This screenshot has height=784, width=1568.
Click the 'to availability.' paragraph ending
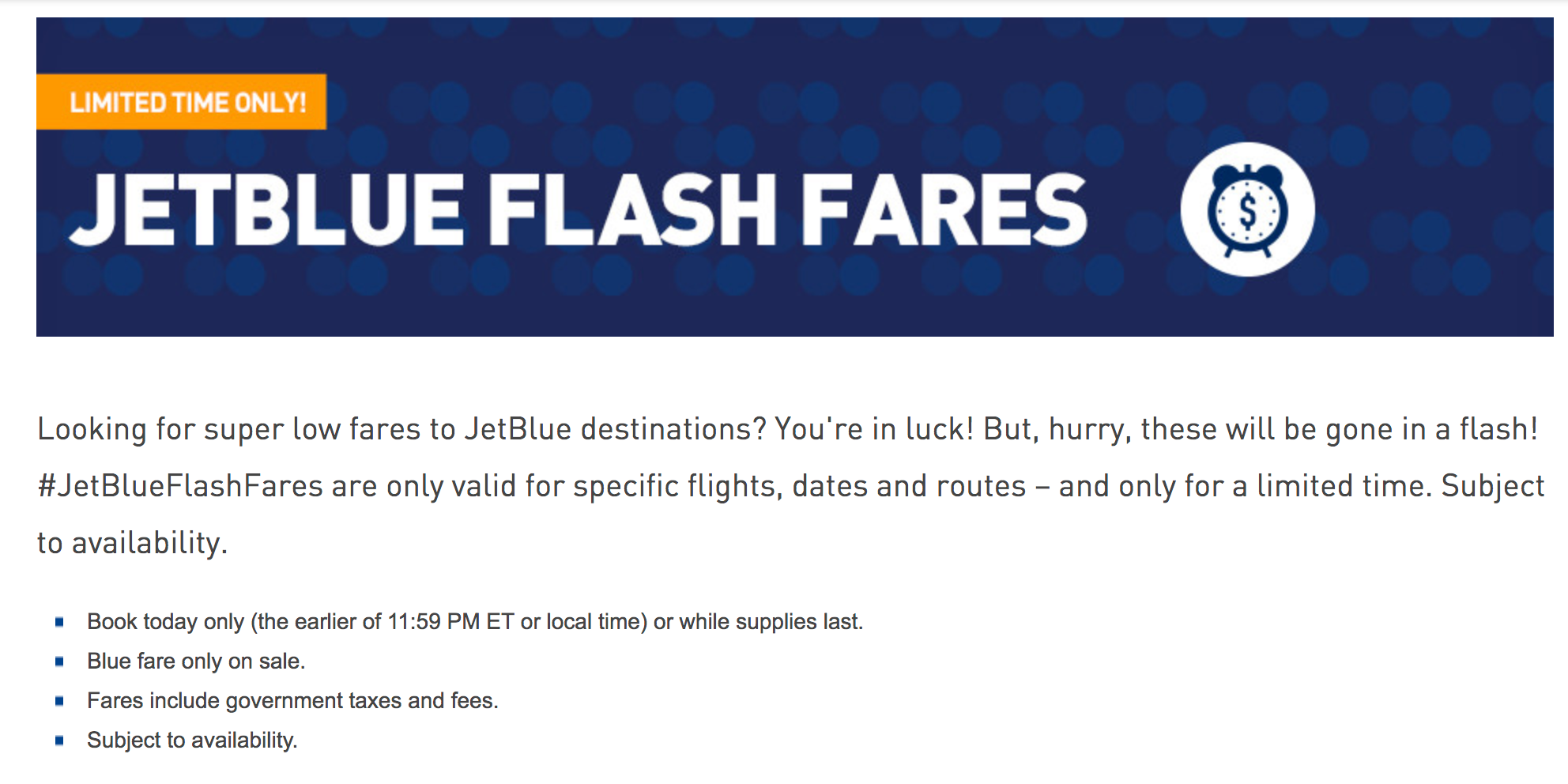[133, 543]
